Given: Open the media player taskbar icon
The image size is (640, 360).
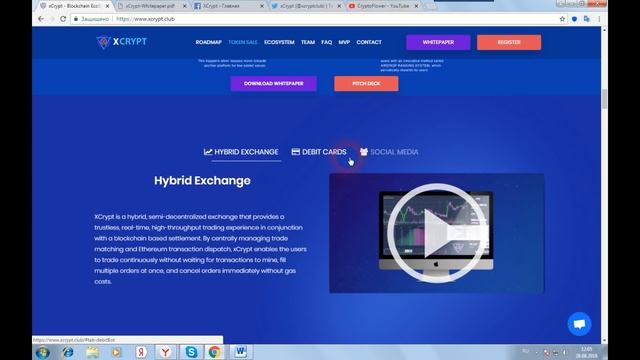Looking at the screenshot, I should point(116,352).
